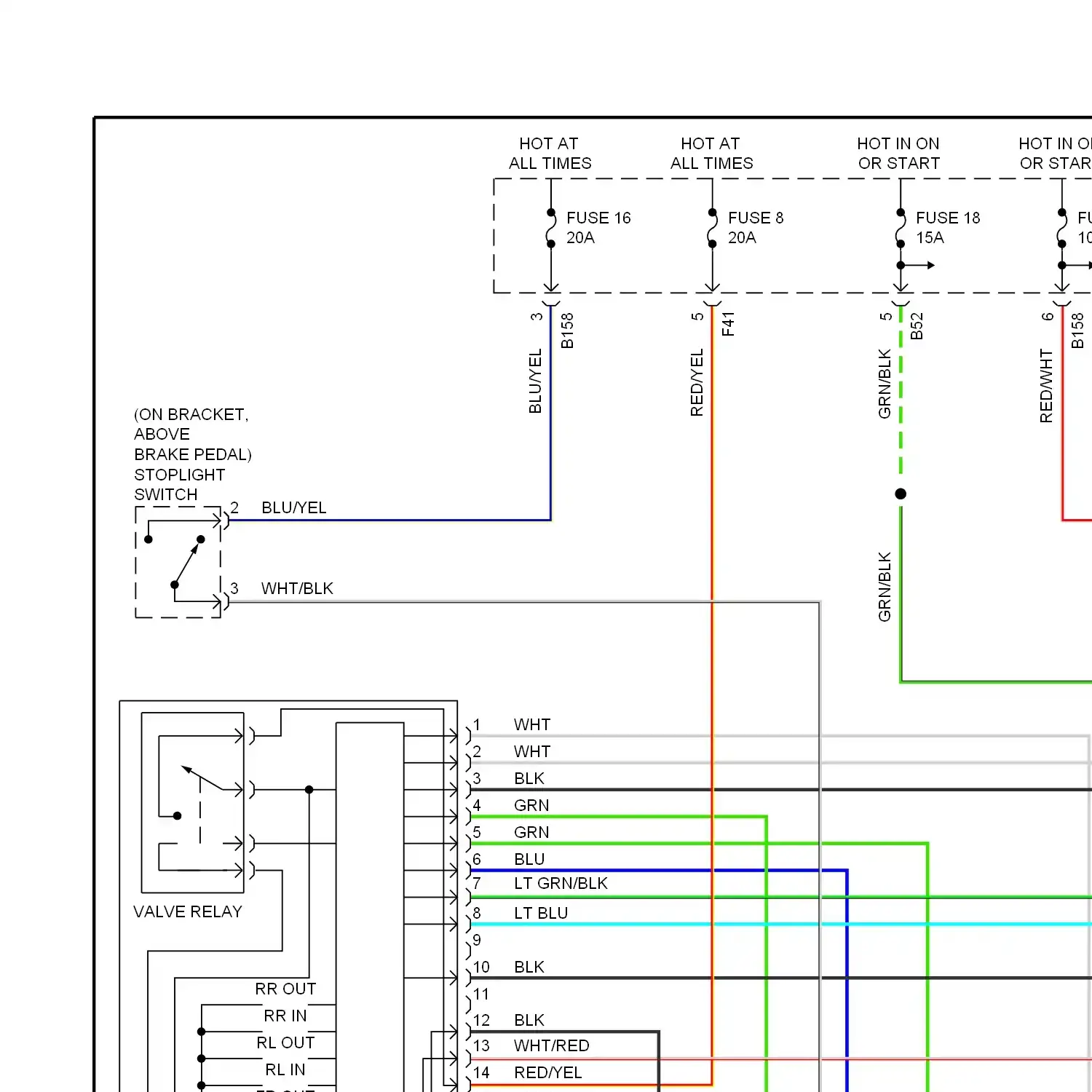Screen dimensions: 1092x1092
Task: Select WHT label at connector pin 1
Action: pos(532,725)
